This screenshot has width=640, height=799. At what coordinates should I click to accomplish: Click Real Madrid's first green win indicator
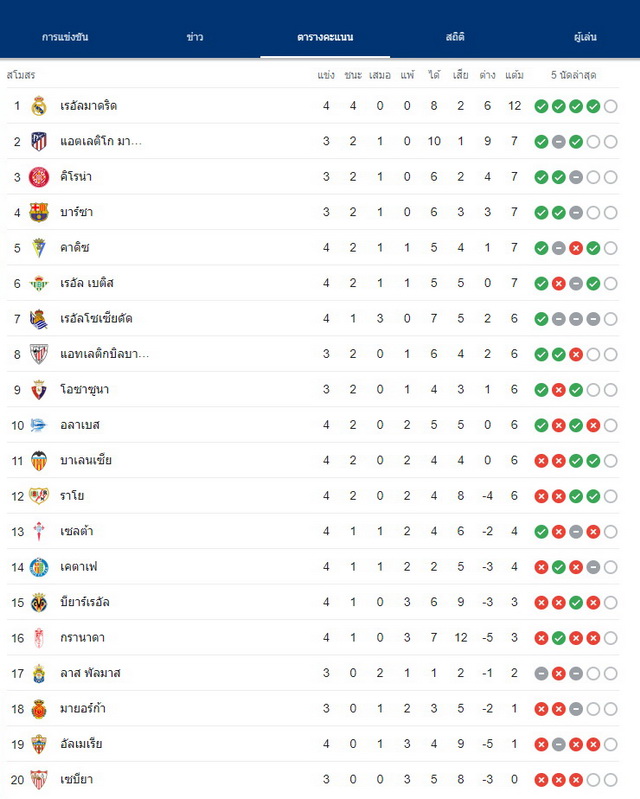(x=541, y=106)
